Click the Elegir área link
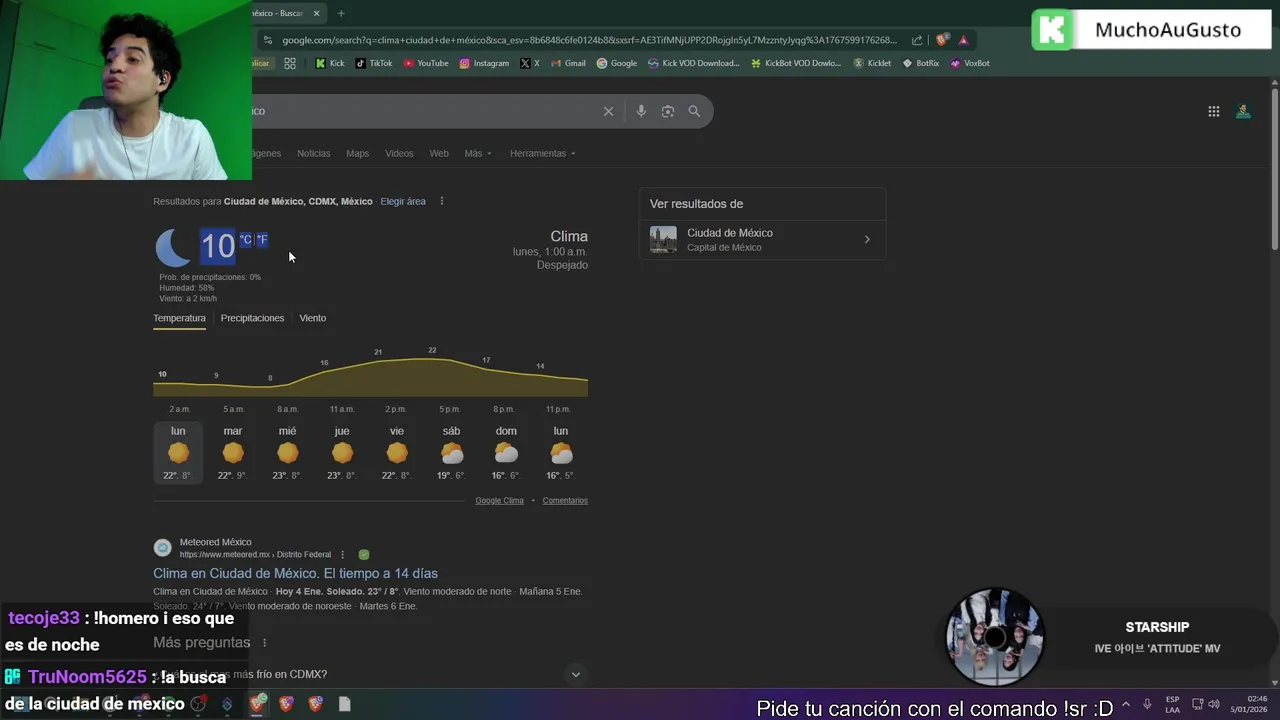Screen dimensions: 1280x720 [x=403, y=201]
